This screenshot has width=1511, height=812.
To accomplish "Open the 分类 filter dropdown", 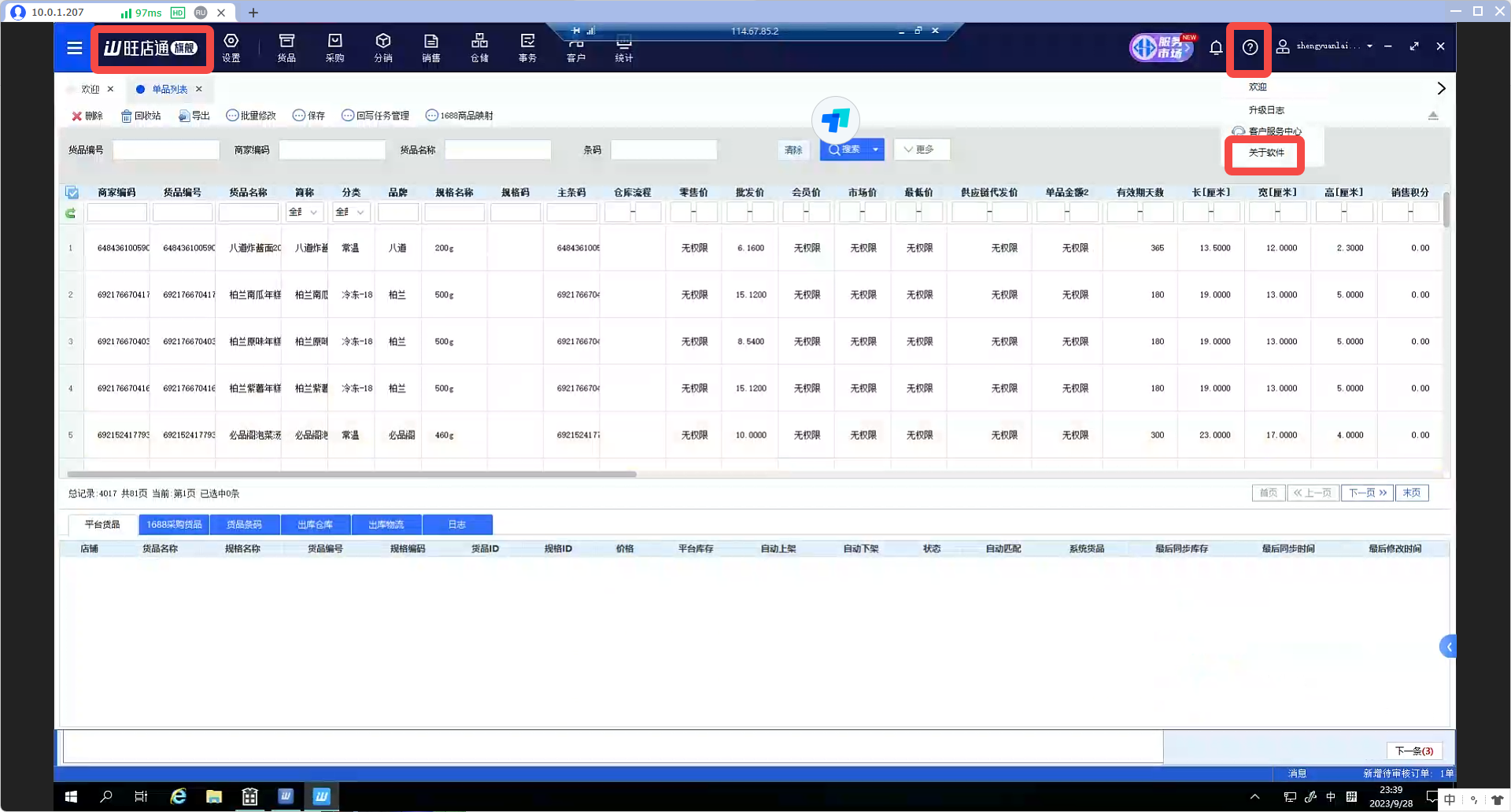I will pyautogui.click(x=351, y=212).
